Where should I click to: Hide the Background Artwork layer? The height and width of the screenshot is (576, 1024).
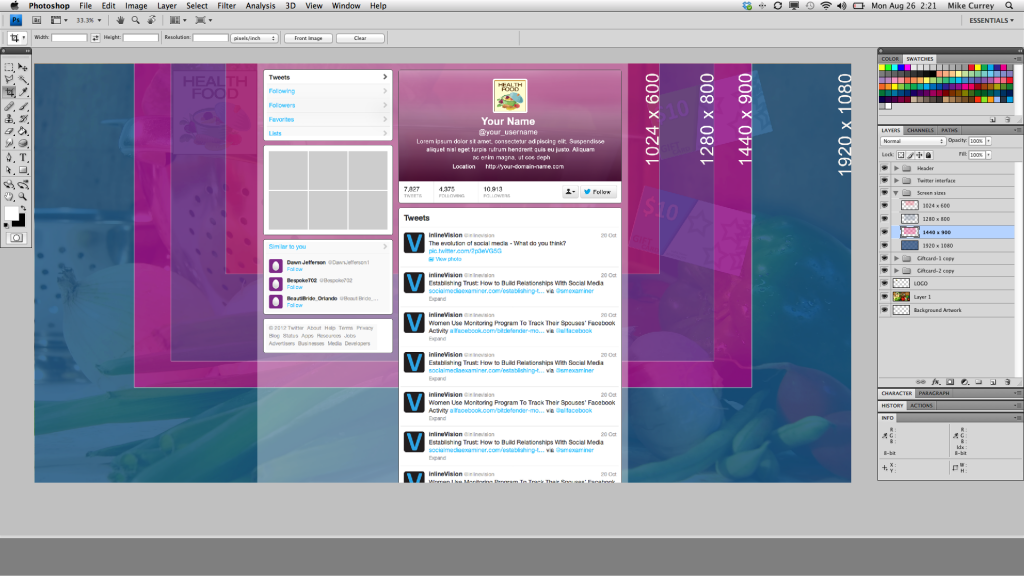coord(883,307)
